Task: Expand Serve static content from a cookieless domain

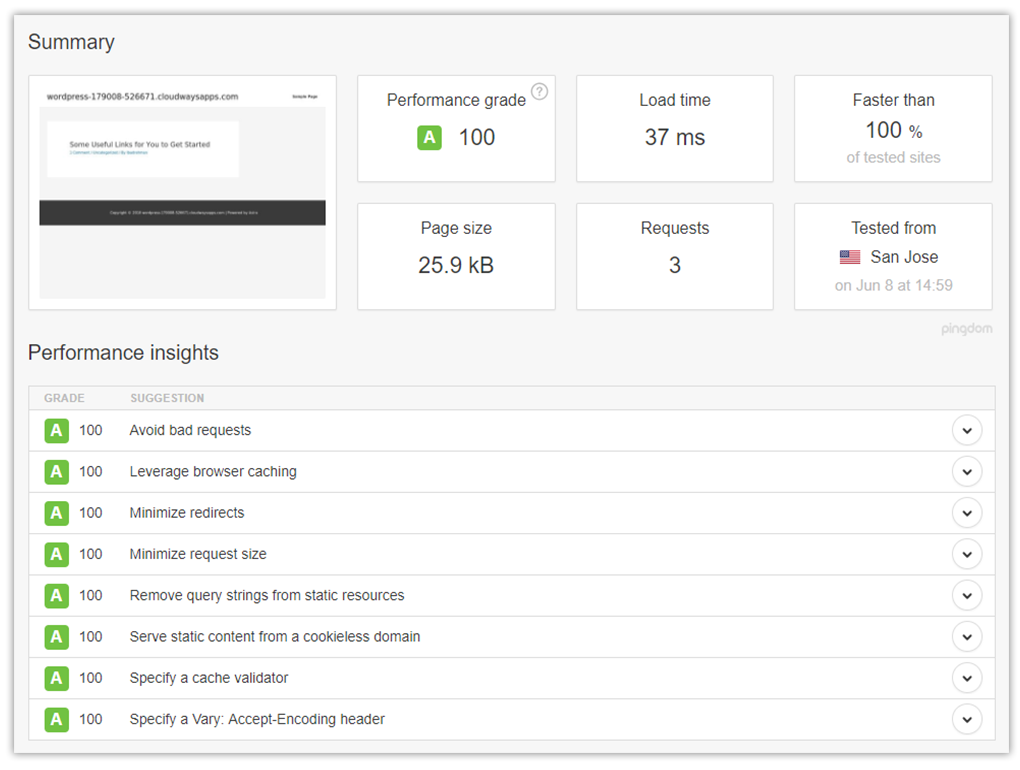Action: pos(967,637)
